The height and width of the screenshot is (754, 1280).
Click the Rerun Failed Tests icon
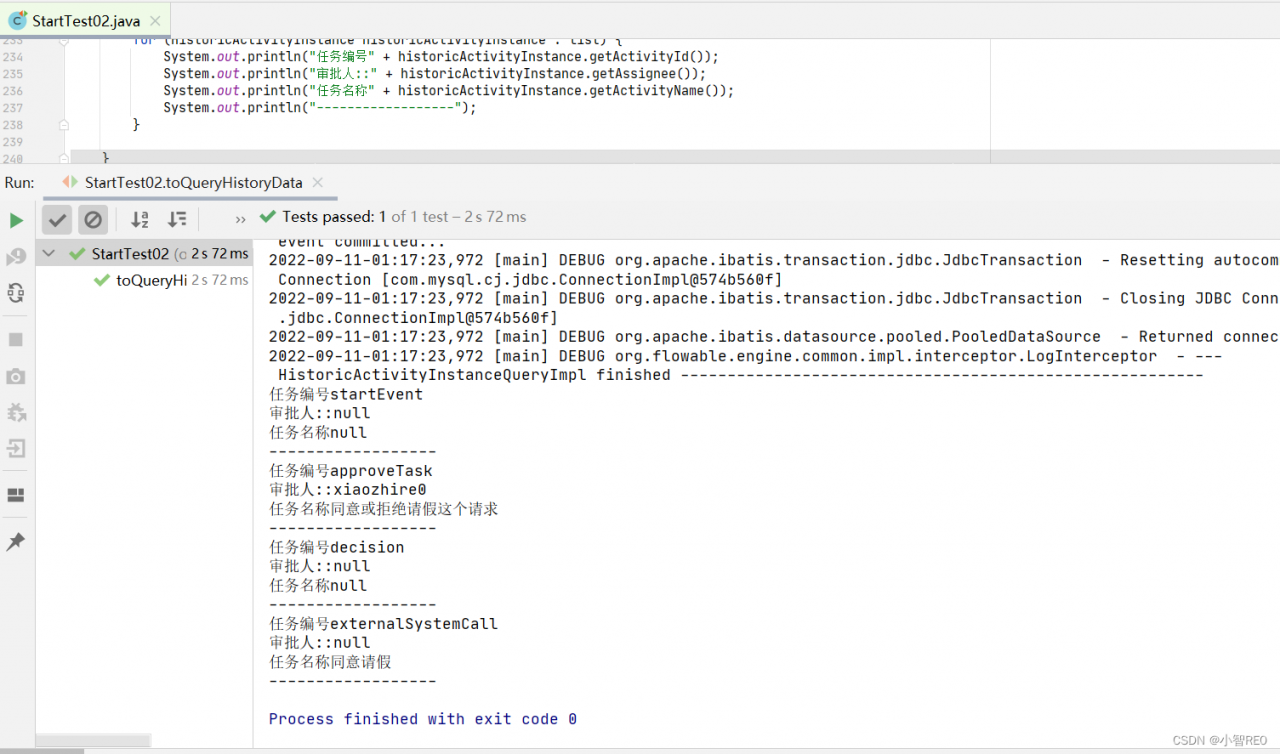pos(16,257)
